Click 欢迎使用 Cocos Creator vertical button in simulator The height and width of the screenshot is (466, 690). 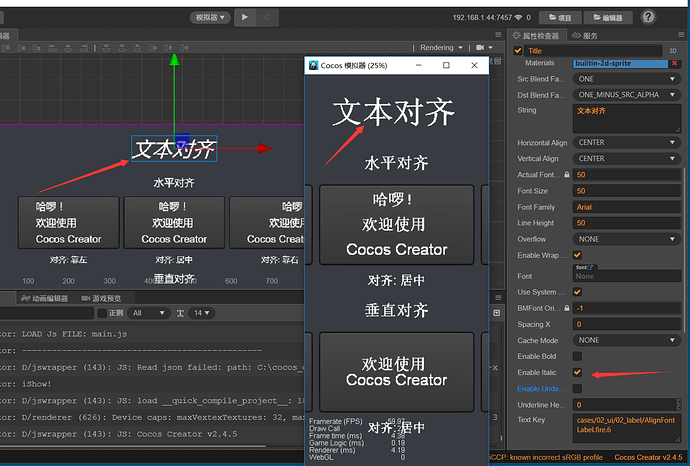[x=396, y=372]
